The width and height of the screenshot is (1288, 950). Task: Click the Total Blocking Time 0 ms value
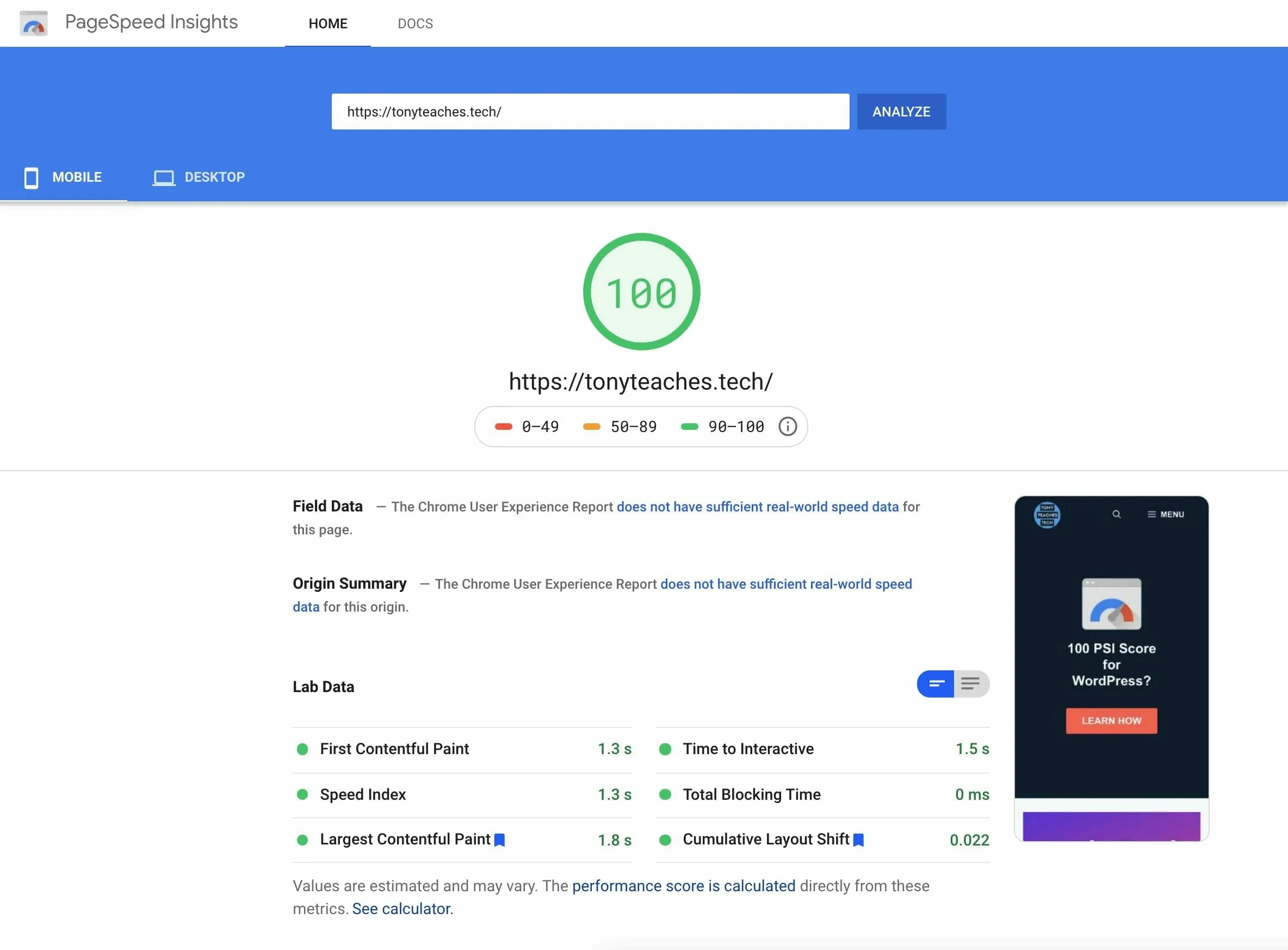(x=972, y=794)
